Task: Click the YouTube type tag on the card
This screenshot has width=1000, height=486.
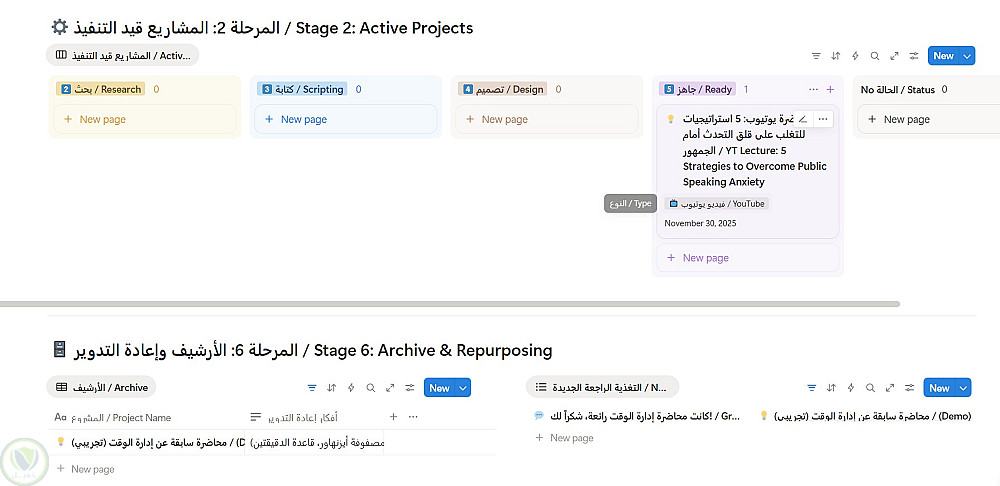Action: pyautogui.click(x=717, y=204)
